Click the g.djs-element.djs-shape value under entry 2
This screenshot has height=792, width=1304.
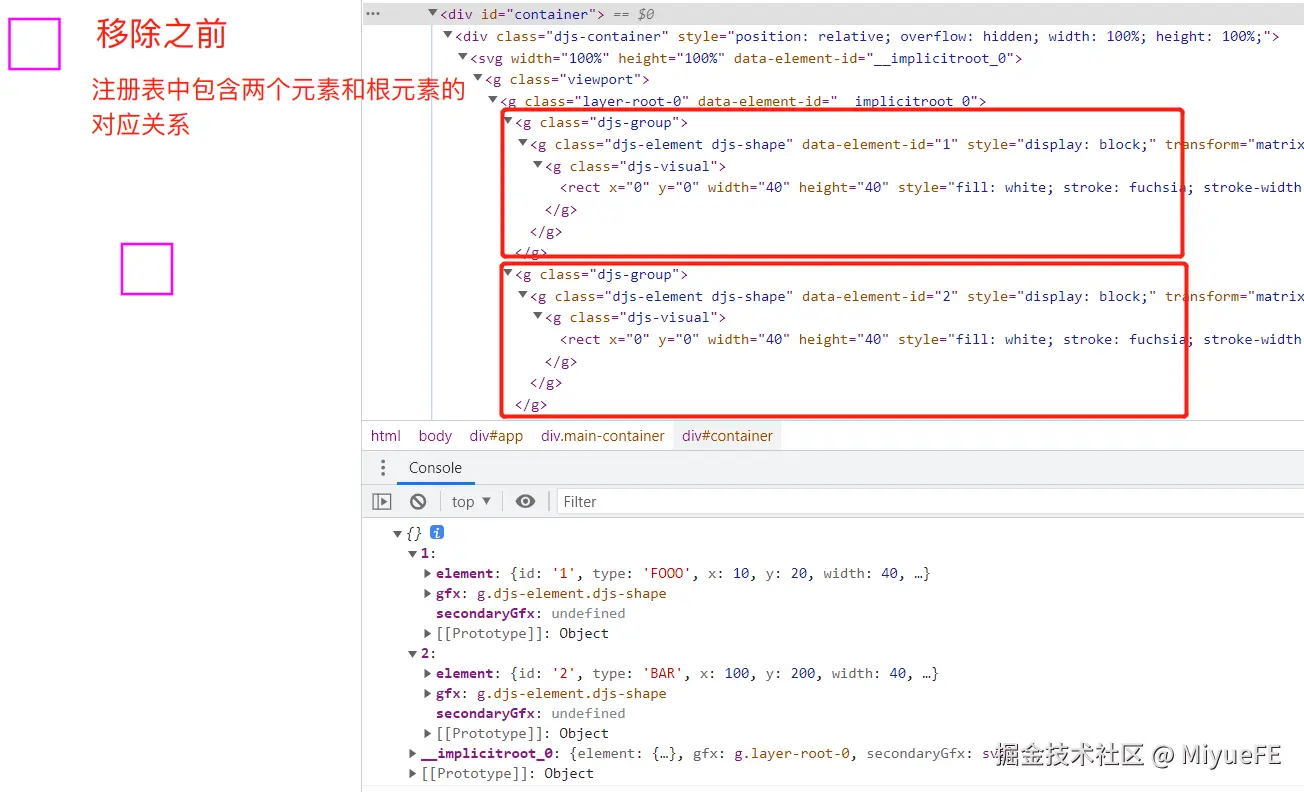[571, 694]
